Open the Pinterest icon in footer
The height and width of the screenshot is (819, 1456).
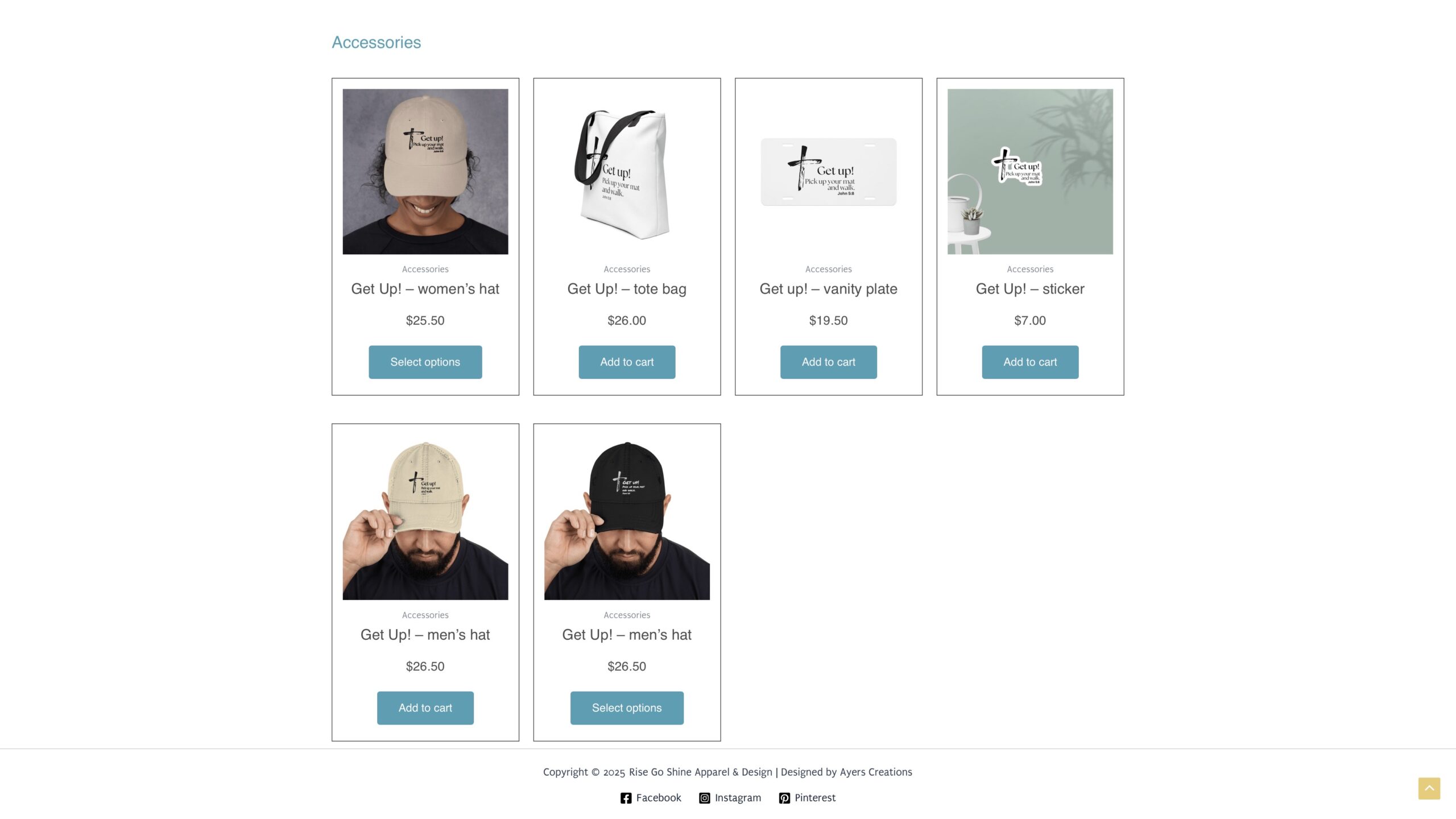click(x=784, y=798)
